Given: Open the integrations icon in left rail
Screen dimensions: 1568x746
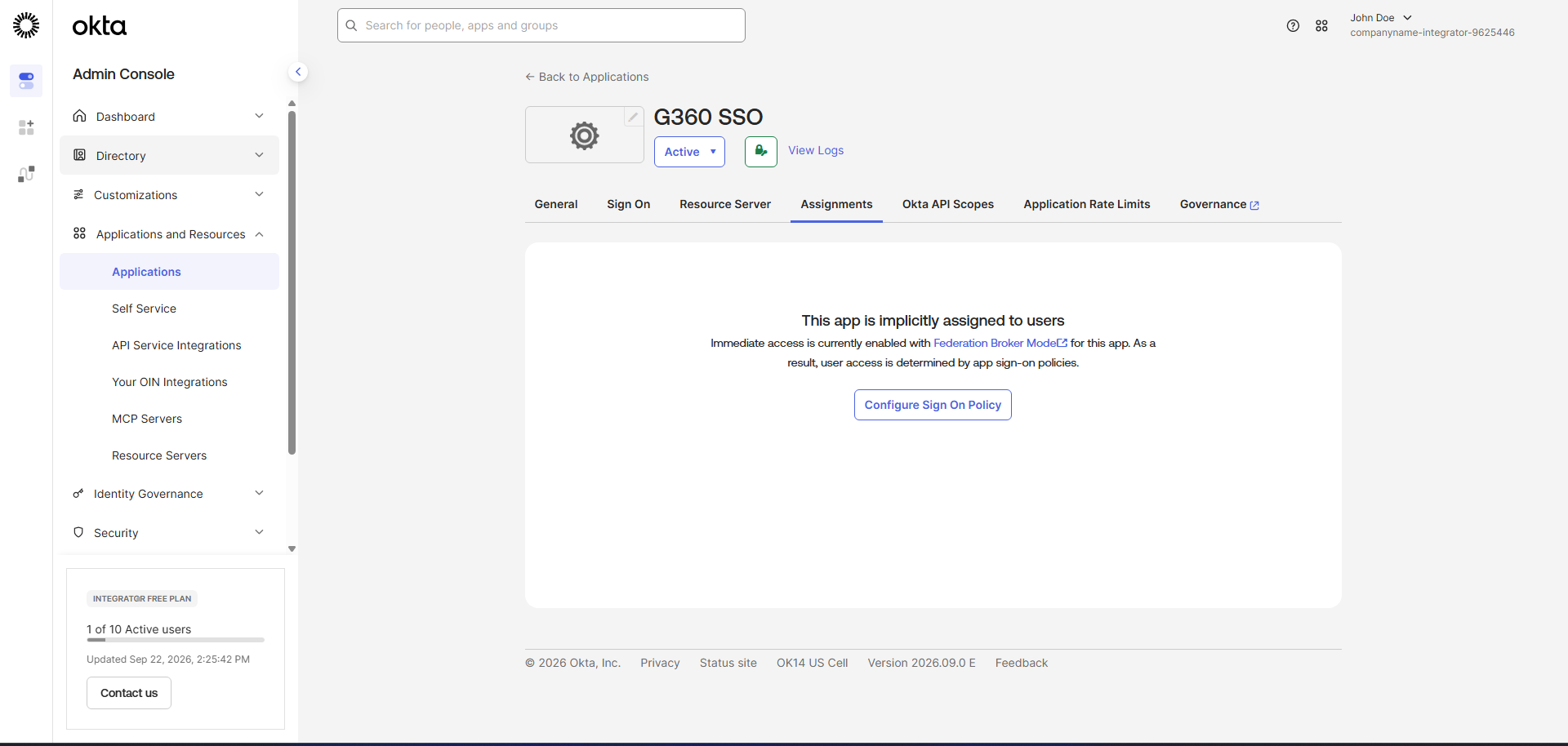Looking at the screenshot, I should pos(26,174).
